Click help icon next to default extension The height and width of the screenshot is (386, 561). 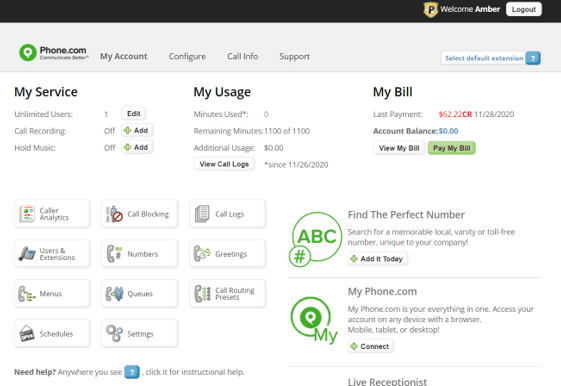pyautogui.click(x=533, y=58)
